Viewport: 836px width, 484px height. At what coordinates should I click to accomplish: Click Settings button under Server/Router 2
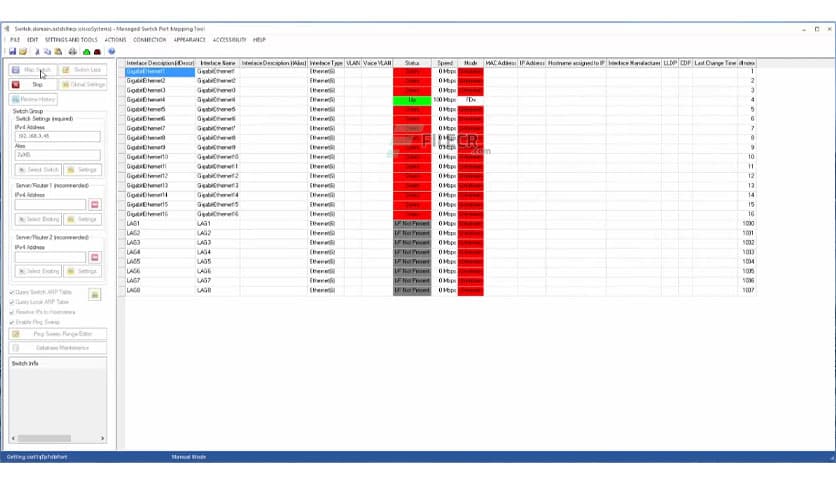82,271
